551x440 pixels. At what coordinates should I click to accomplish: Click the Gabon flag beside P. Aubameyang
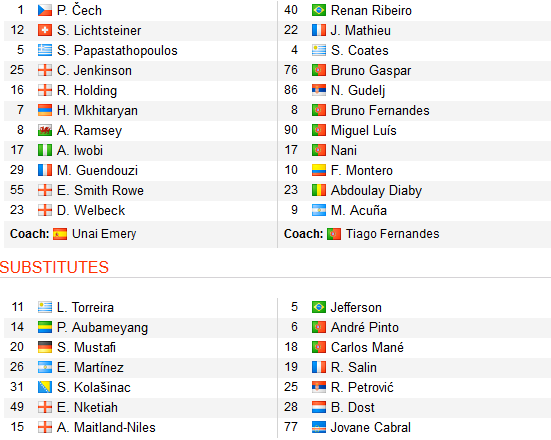[45, 328]
